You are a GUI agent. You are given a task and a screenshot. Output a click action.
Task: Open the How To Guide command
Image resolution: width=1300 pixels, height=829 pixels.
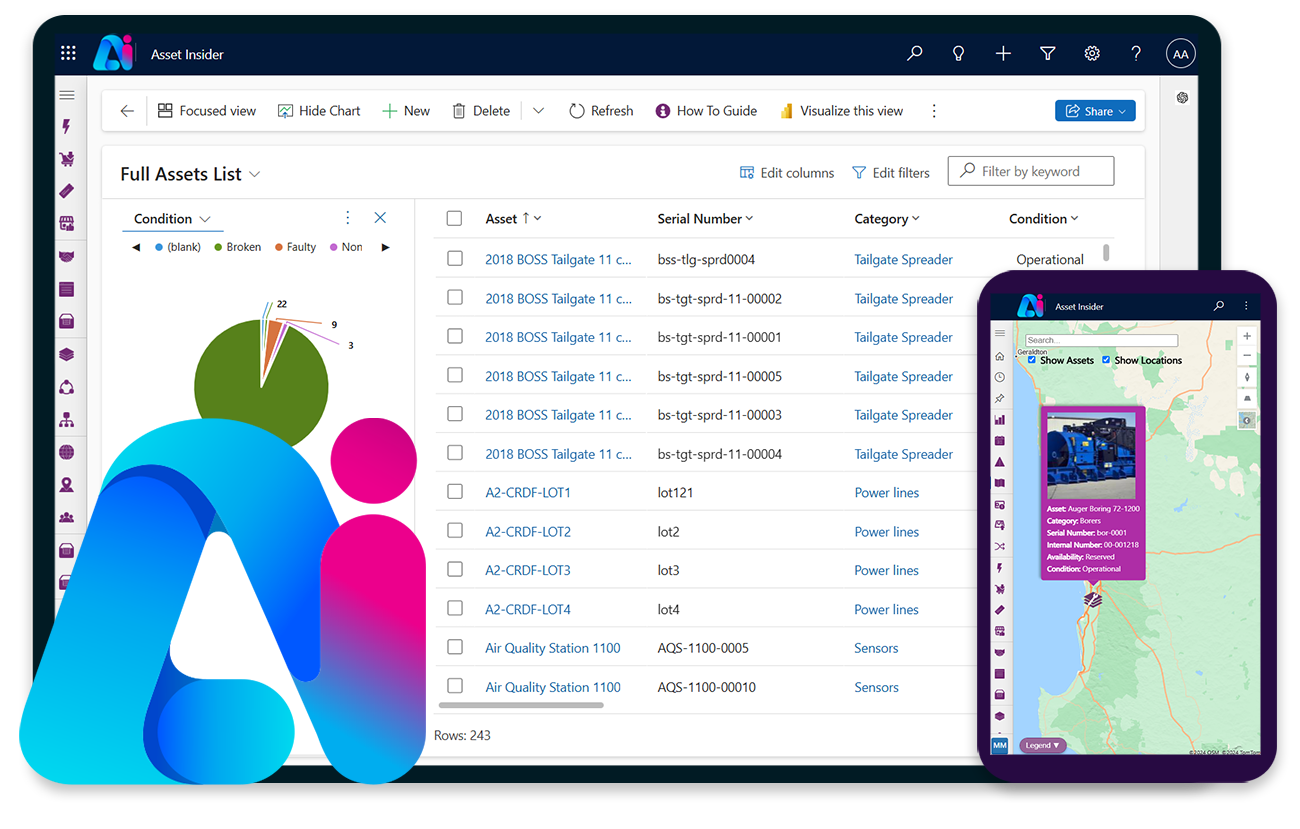coord(706,111)
